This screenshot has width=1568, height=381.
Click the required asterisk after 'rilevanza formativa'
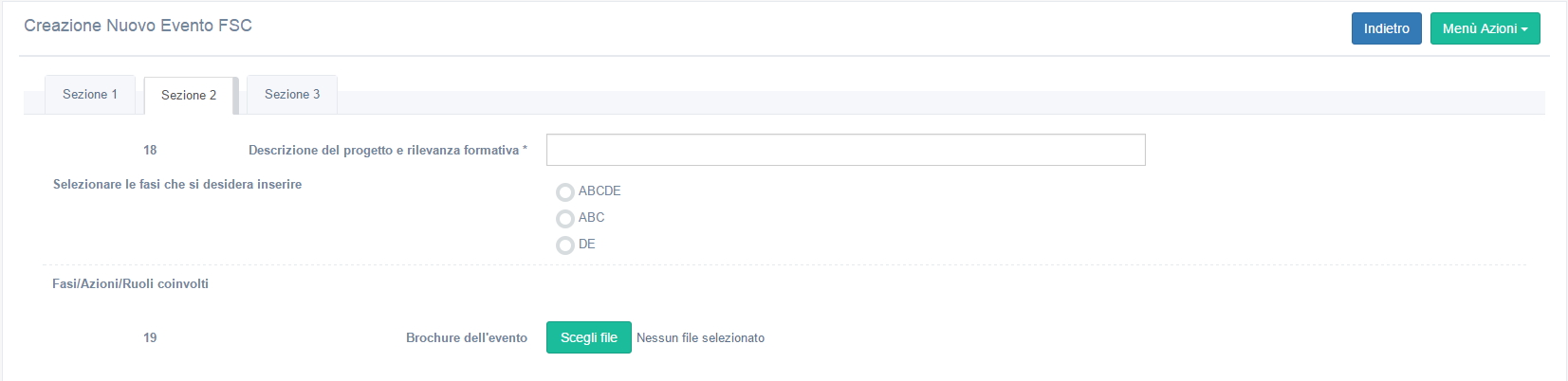tap(525, 149)
